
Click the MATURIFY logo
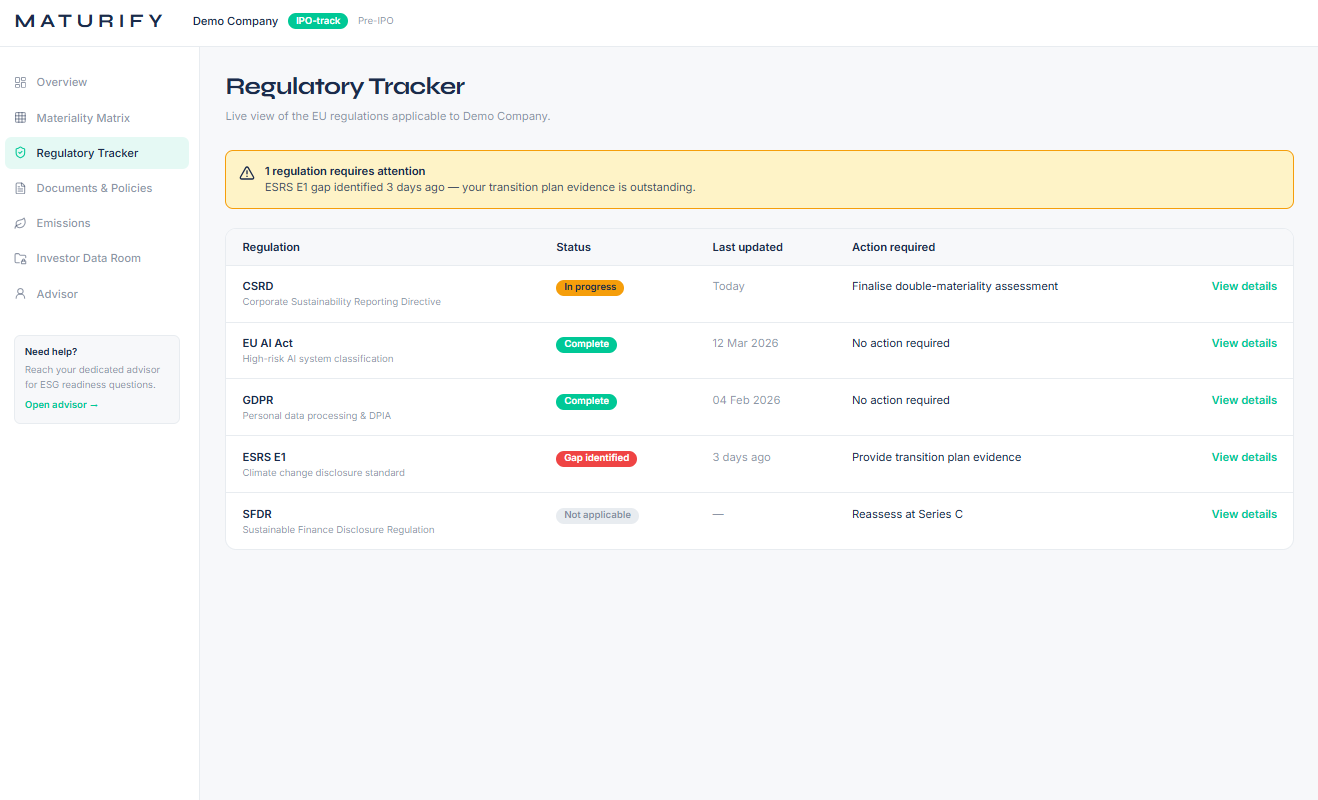89,21
